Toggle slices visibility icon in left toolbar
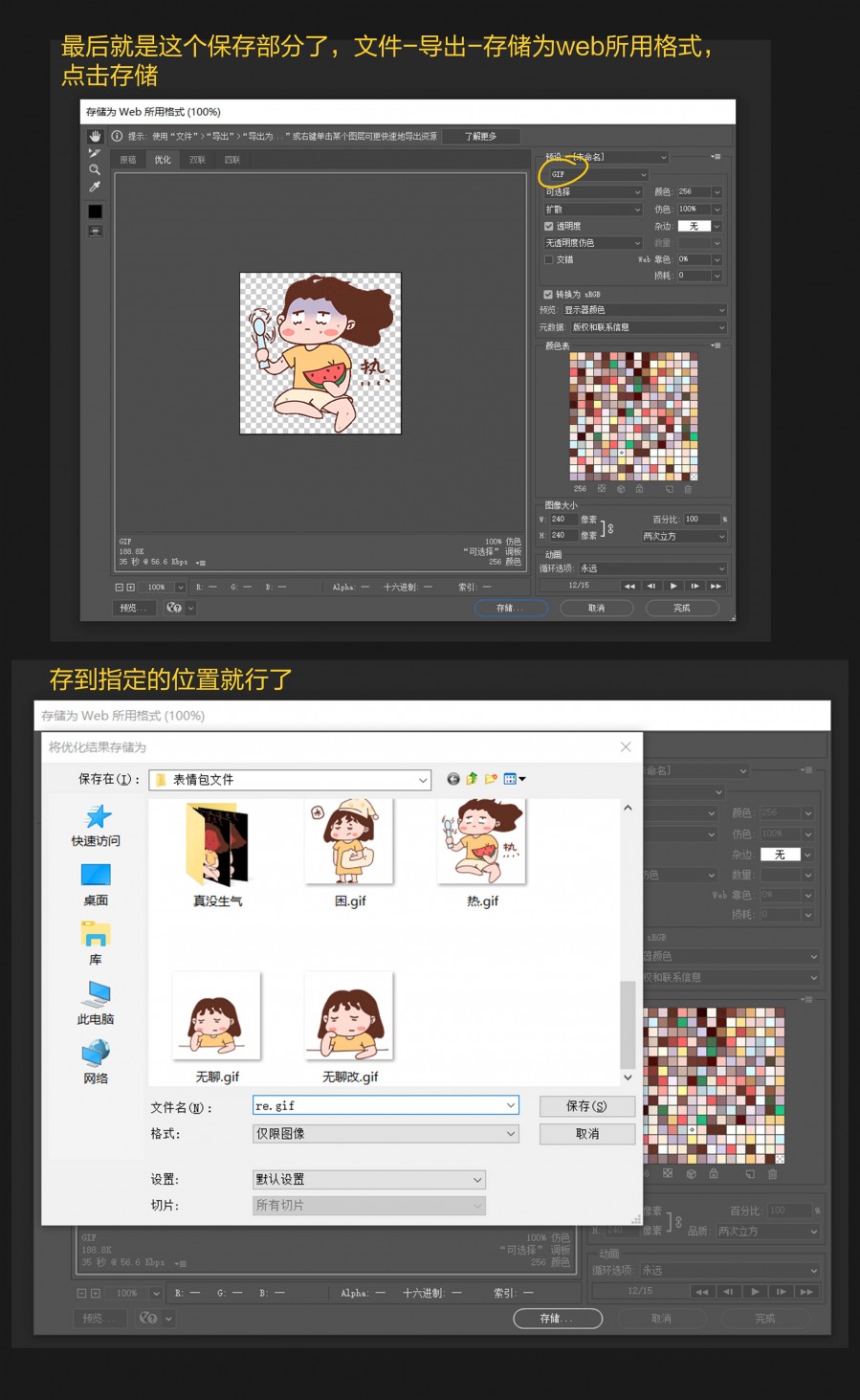 pyautogui.click(x=95, y=231)
